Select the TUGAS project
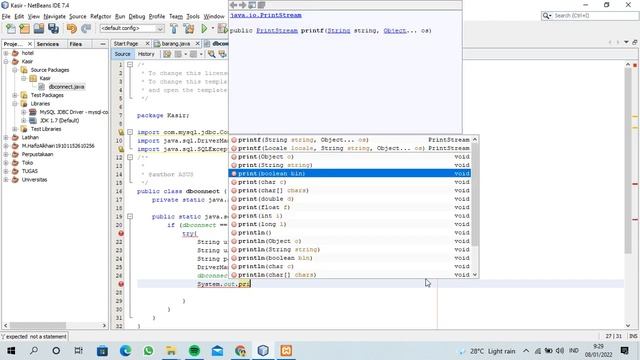 click(x=30, y=171)
